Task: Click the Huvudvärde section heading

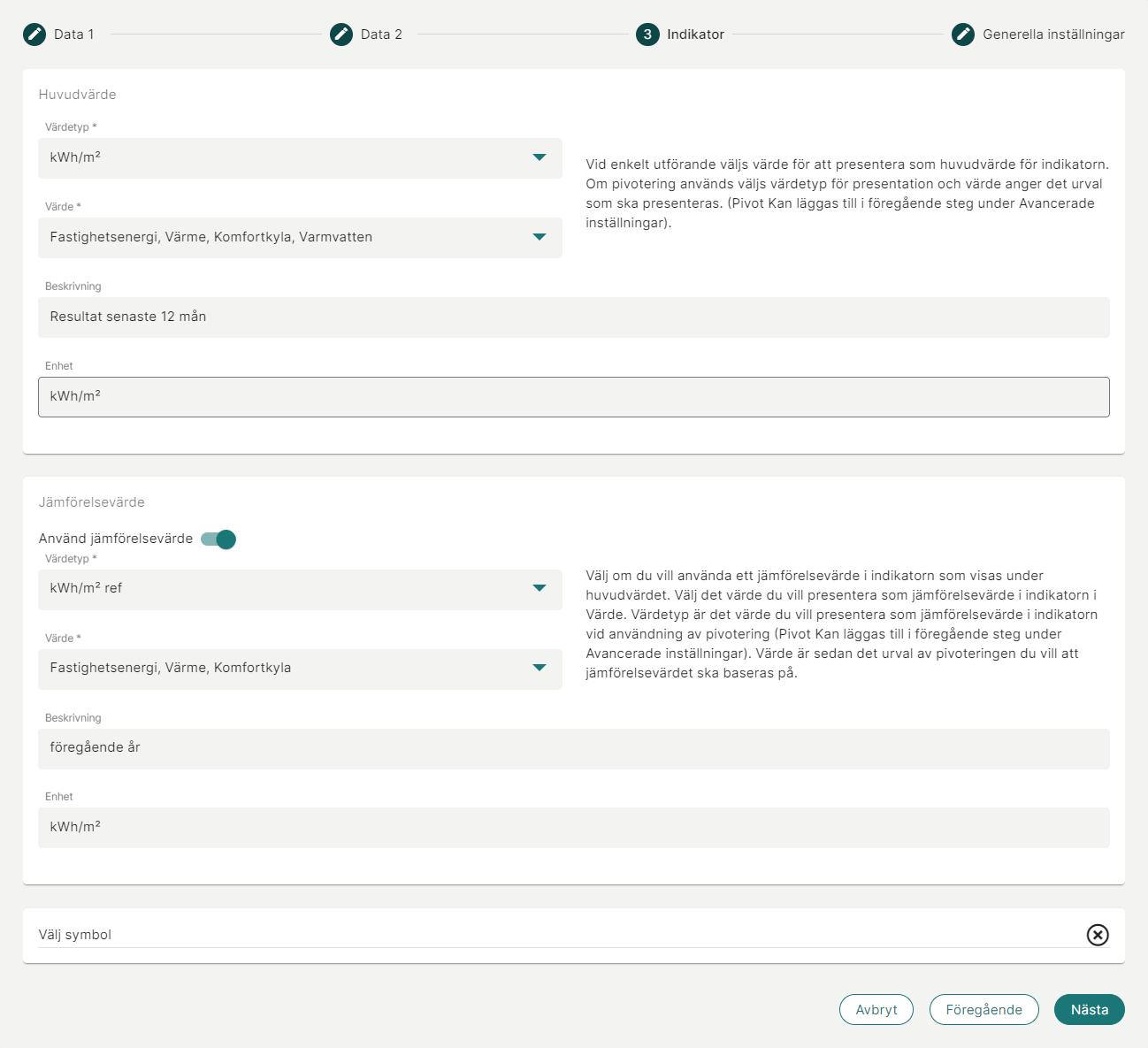Action: click(x=77, y=95)
